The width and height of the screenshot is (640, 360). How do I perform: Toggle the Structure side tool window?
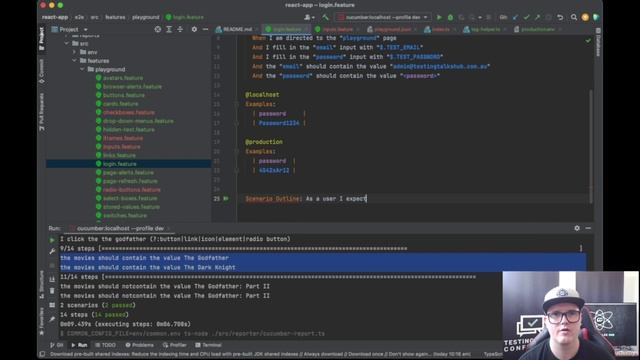pyautogui.click(x=41, y=284)
